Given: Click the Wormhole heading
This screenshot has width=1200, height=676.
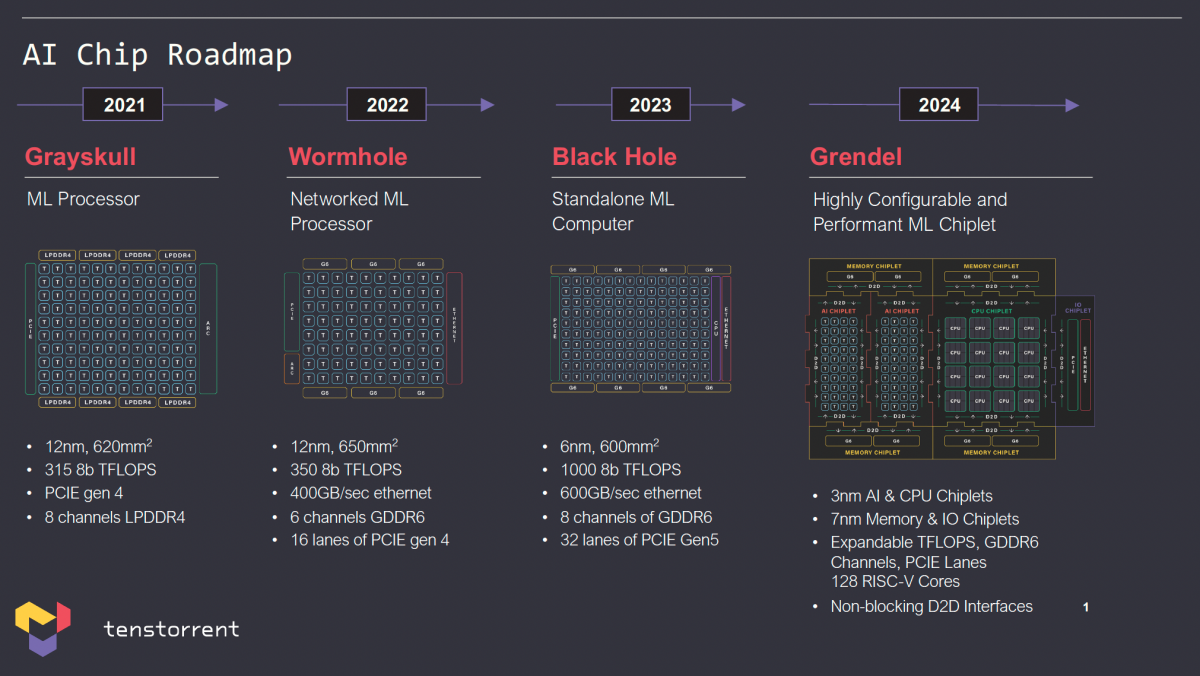Looking at the screenshot, I should [348, 157].
